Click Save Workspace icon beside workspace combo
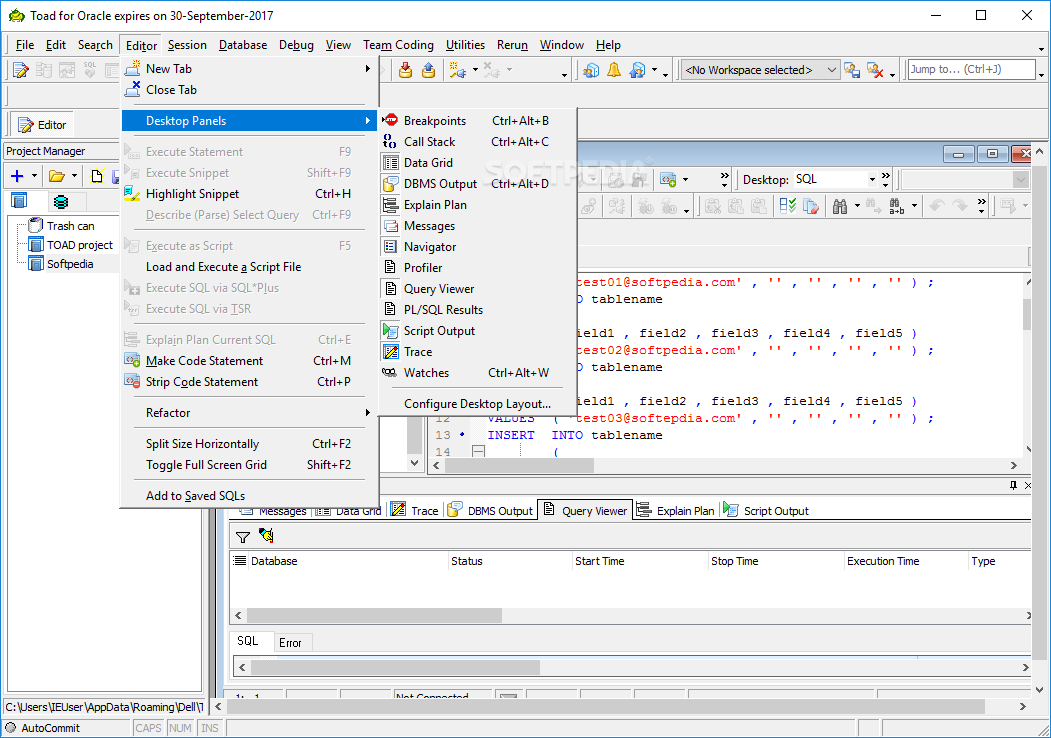Viewport: 1051px width, 738px height. (x=852, y=70)
